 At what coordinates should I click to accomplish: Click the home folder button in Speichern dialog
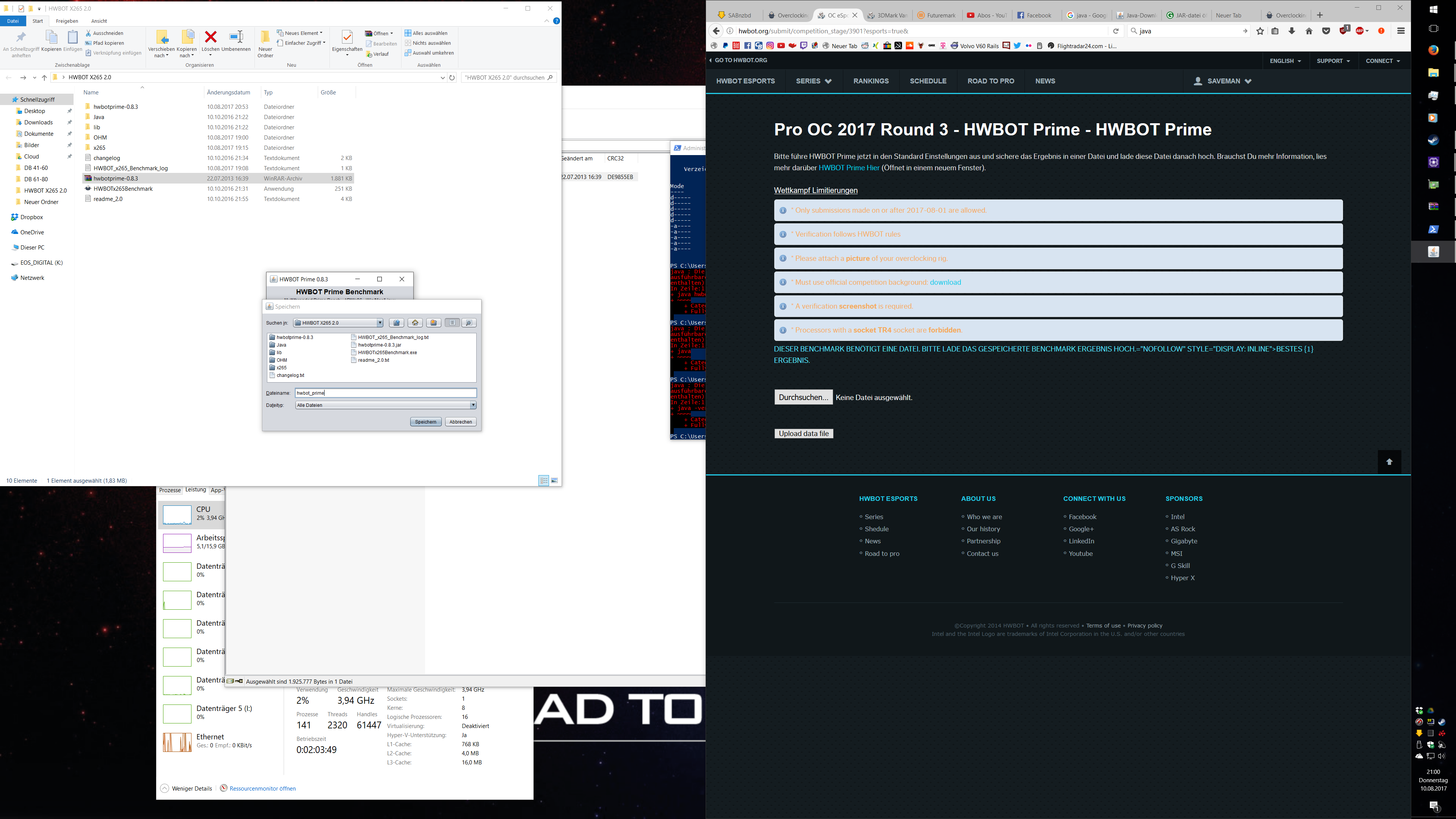pyautogui.click(x=416, y=323)
